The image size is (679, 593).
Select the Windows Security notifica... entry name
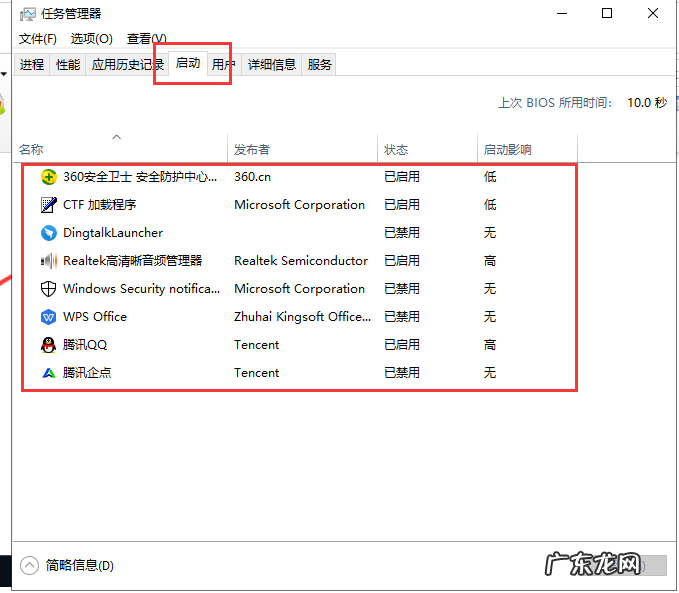click(142, 289)
